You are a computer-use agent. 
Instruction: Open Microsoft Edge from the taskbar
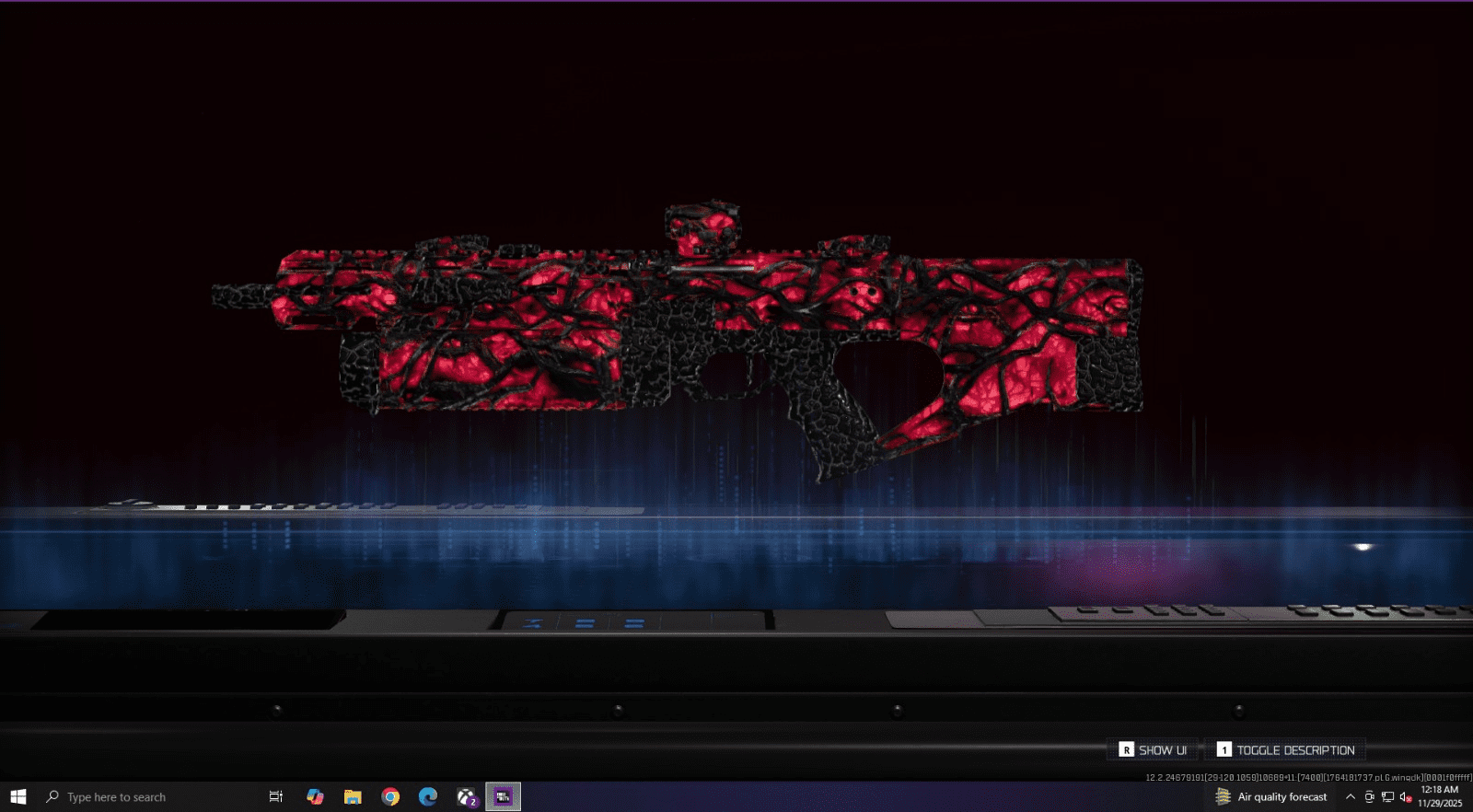(x=427, y=796)
